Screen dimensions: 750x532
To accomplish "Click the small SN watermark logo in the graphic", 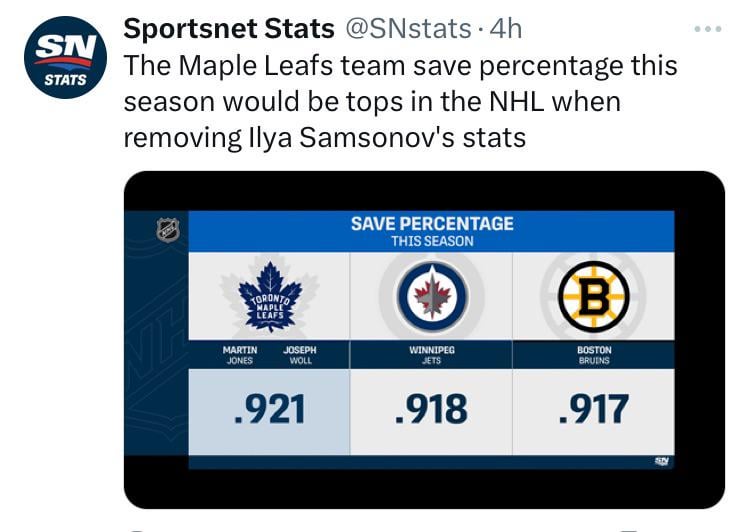I will pos(661,461).
